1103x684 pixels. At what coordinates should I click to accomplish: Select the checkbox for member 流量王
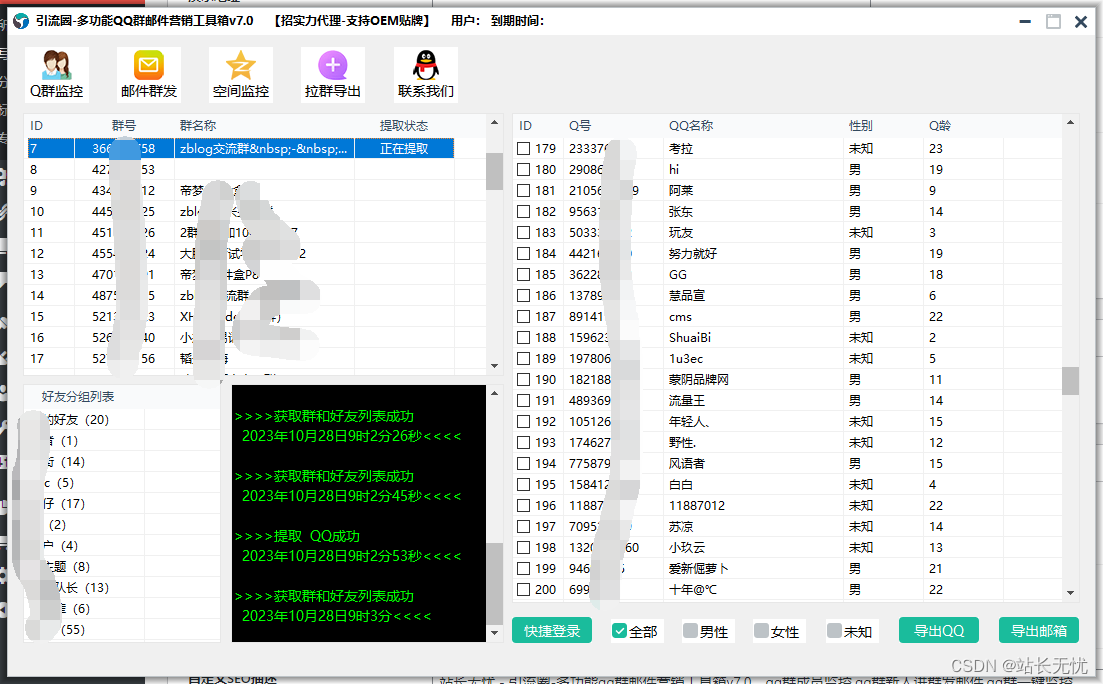click(523, 400)
